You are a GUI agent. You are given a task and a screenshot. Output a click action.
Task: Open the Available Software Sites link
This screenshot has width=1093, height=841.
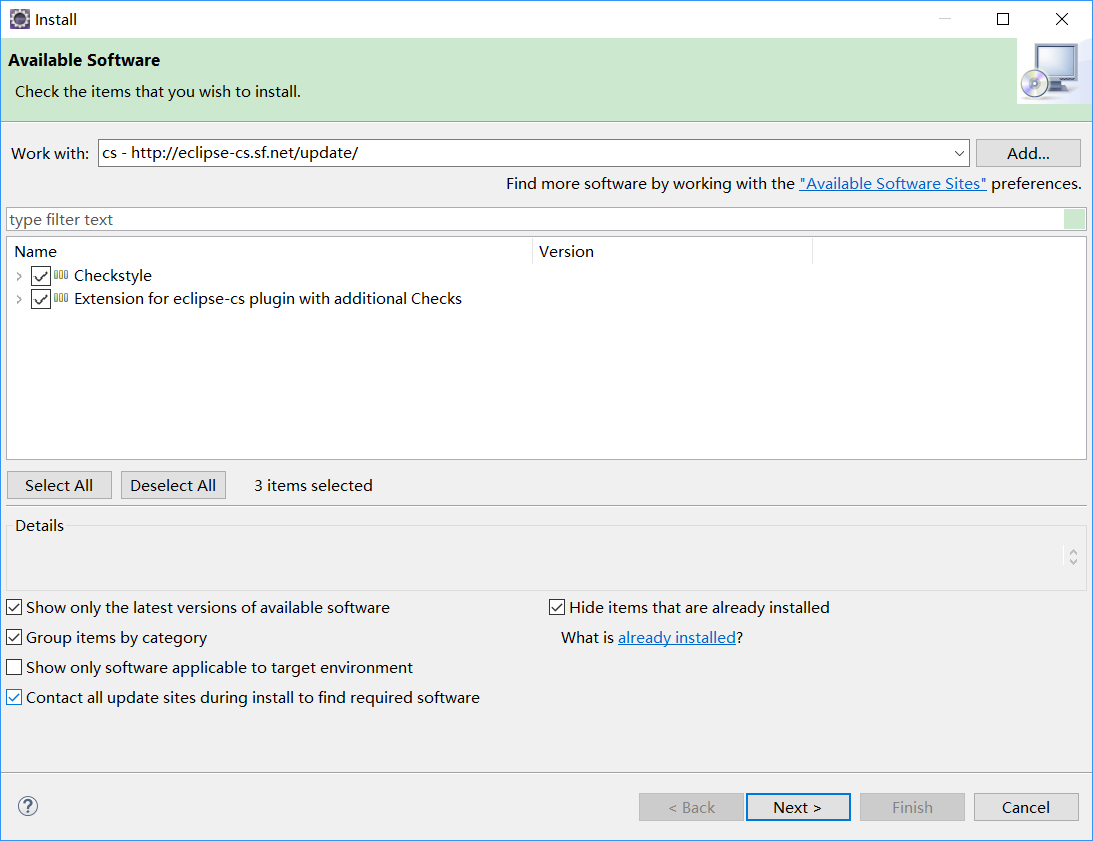[x=892, y=183]
